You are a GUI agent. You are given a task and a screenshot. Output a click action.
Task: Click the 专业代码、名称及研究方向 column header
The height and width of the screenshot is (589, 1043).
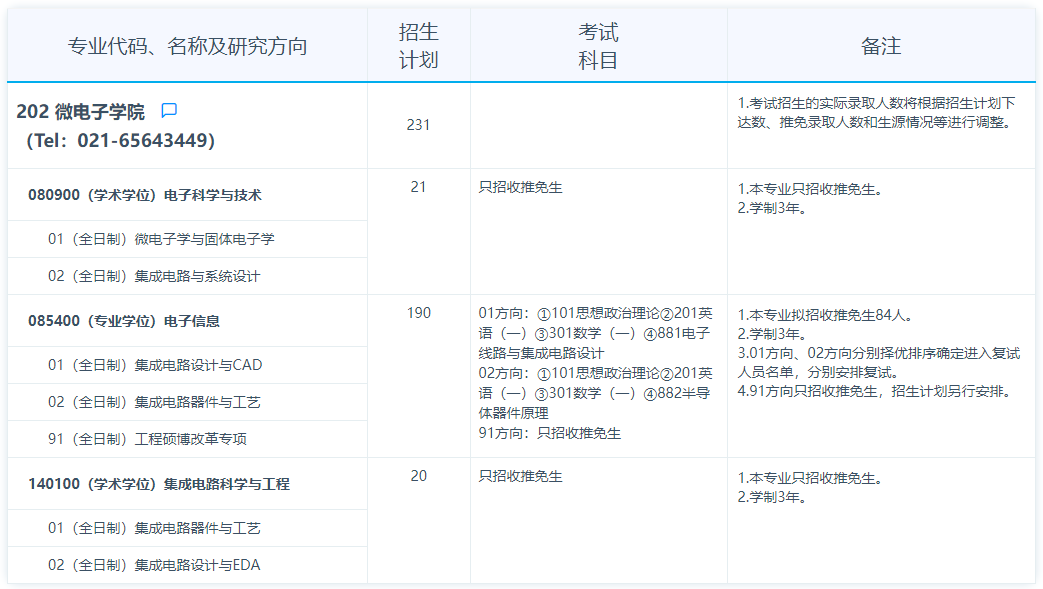pos(187,46)
